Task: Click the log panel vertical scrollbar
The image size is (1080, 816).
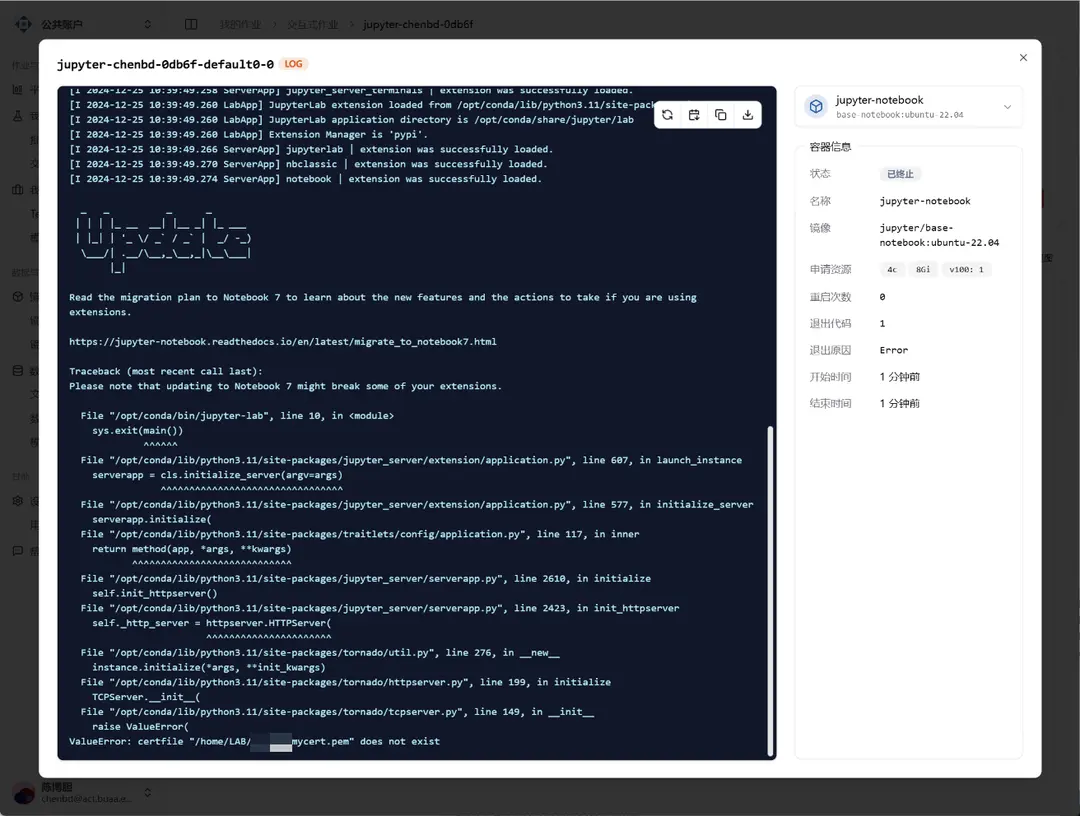Action: pyautogui.click(x=770, y=591)
